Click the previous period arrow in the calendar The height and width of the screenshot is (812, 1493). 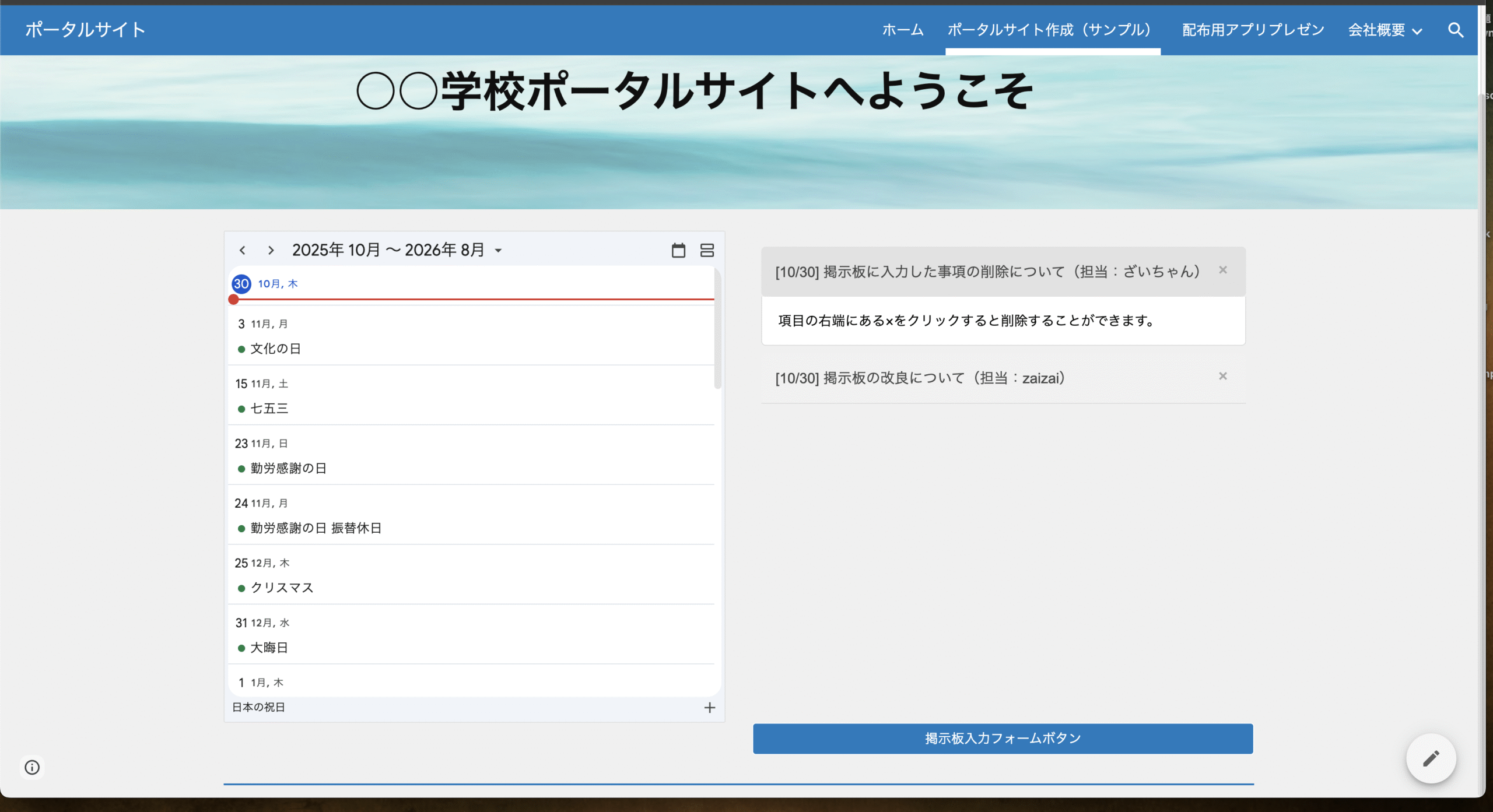243,249
